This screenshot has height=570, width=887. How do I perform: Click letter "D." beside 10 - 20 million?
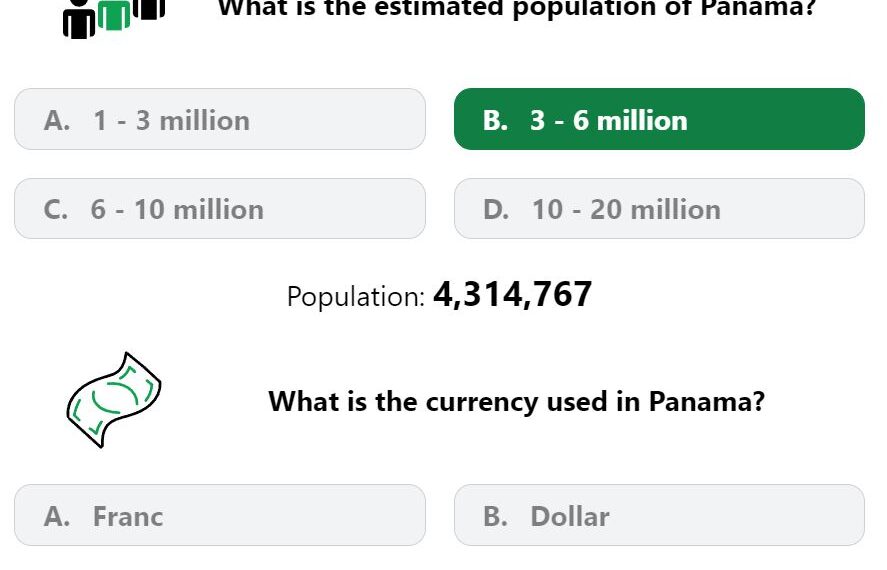(496, 210)
